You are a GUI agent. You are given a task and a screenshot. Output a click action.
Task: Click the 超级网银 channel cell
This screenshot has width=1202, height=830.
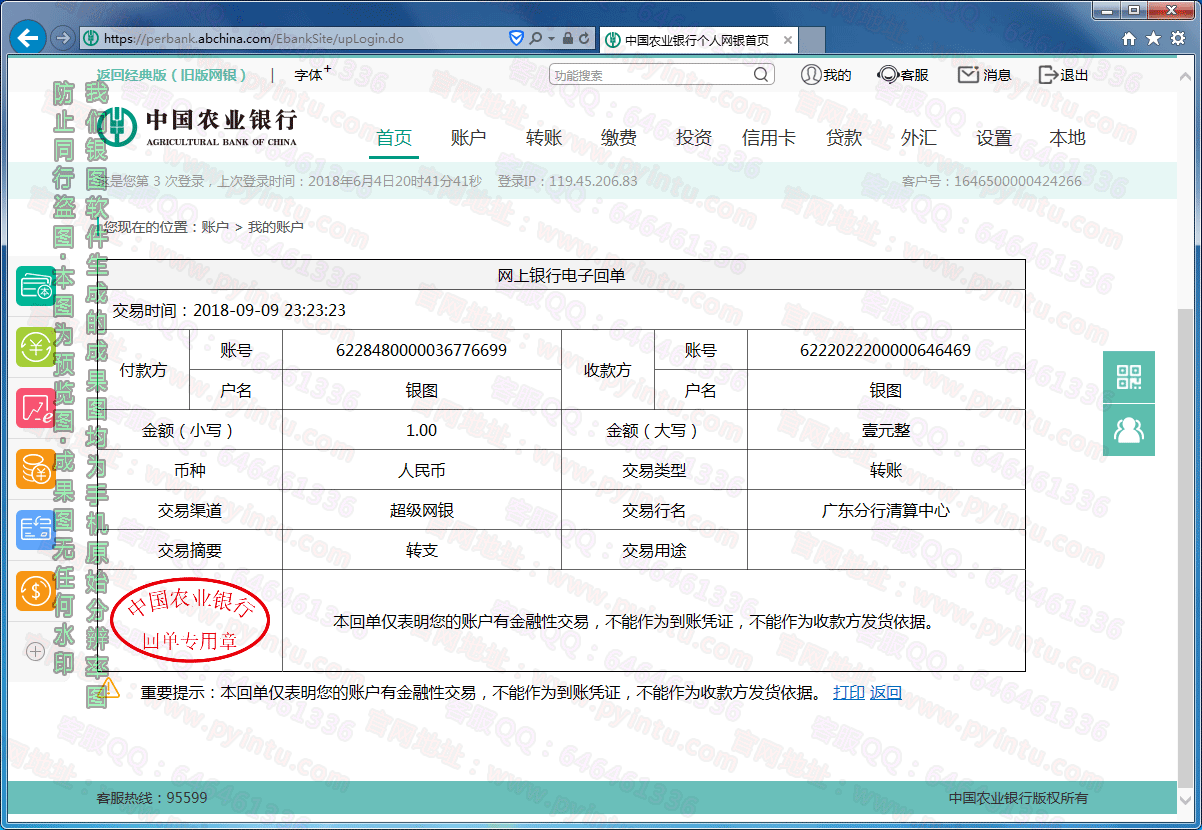[x=421, y=510]
